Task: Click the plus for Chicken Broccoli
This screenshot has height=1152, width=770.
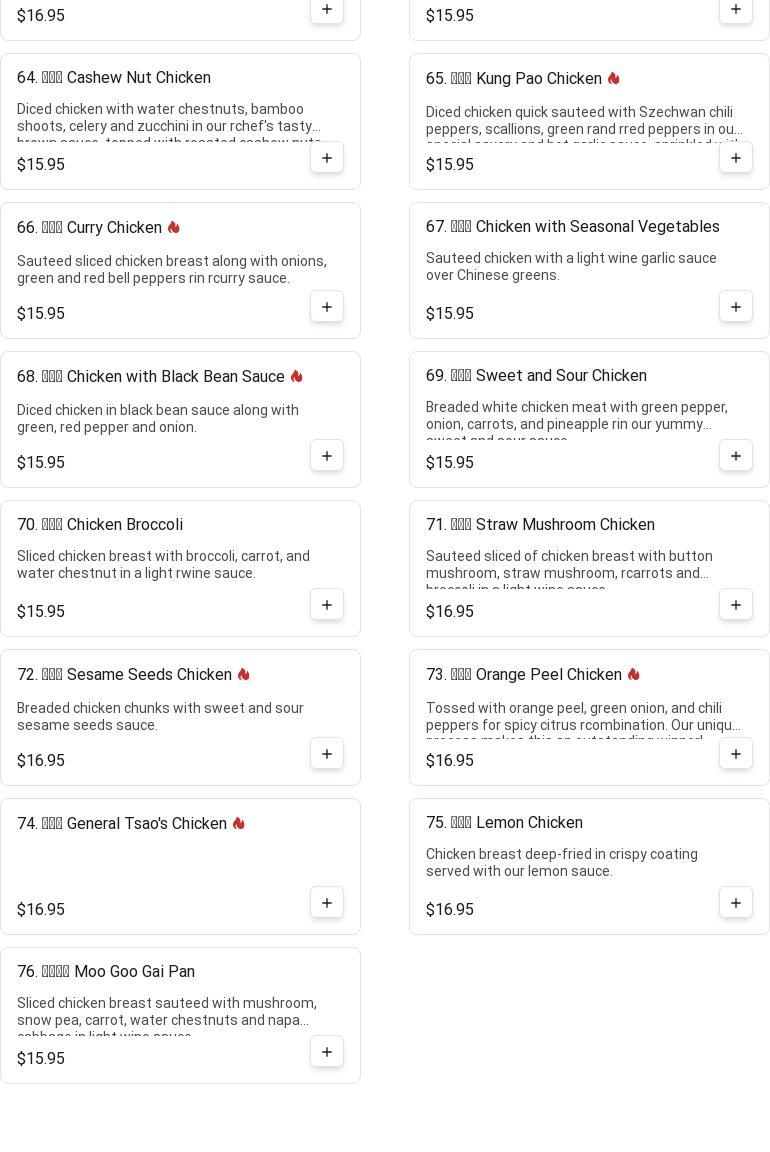Action: point(327,605)
